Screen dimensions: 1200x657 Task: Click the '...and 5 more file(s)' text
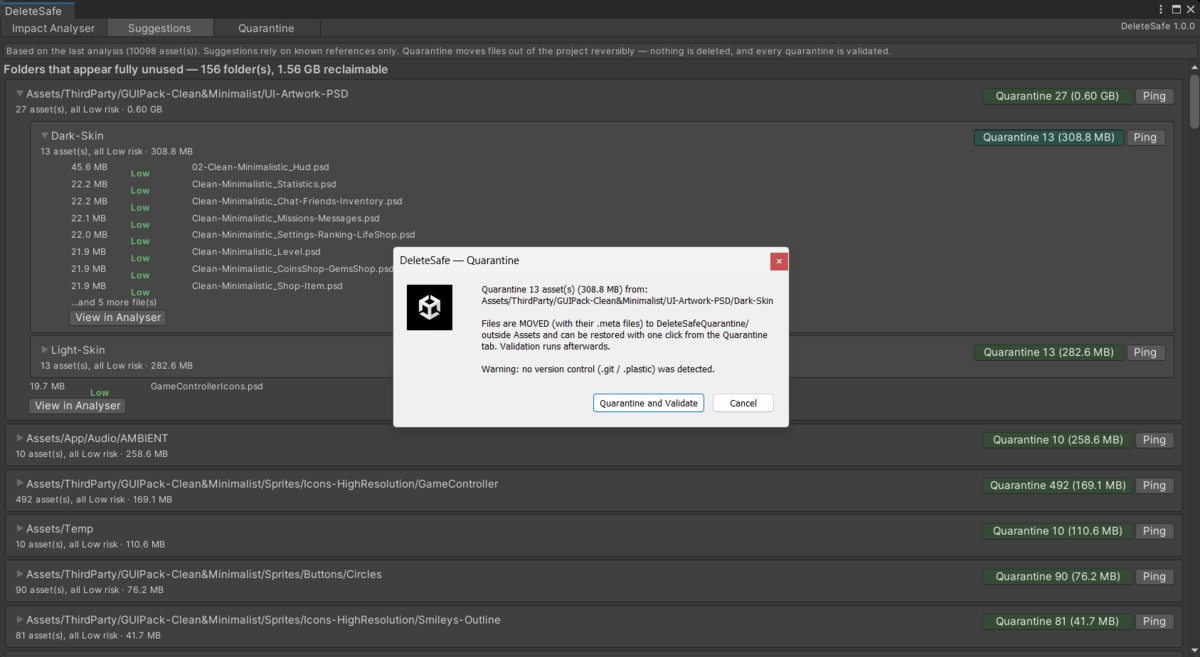click(x=114, y=302)
